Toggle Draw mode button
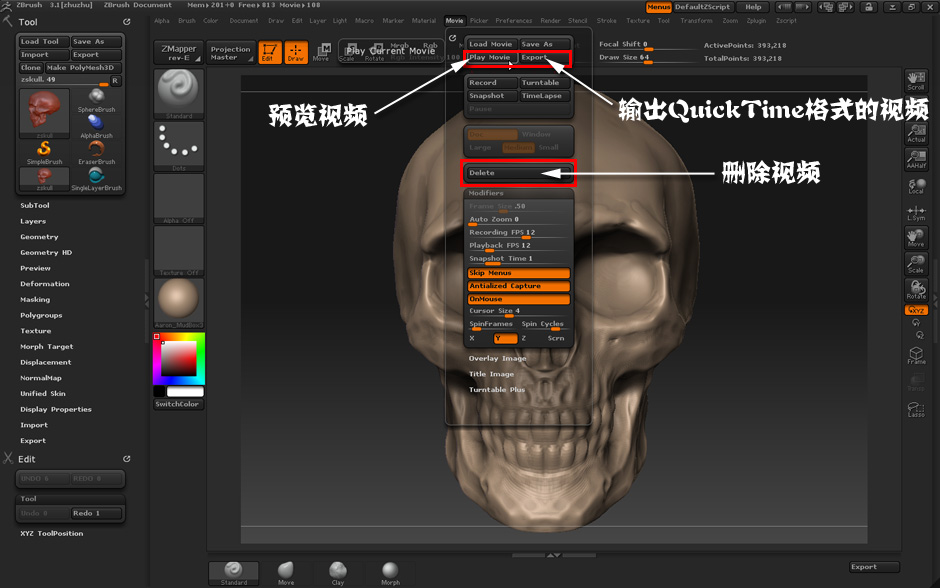Image resolution: width=940 pixels, height=588 pixels. click(x=296, y=52)
